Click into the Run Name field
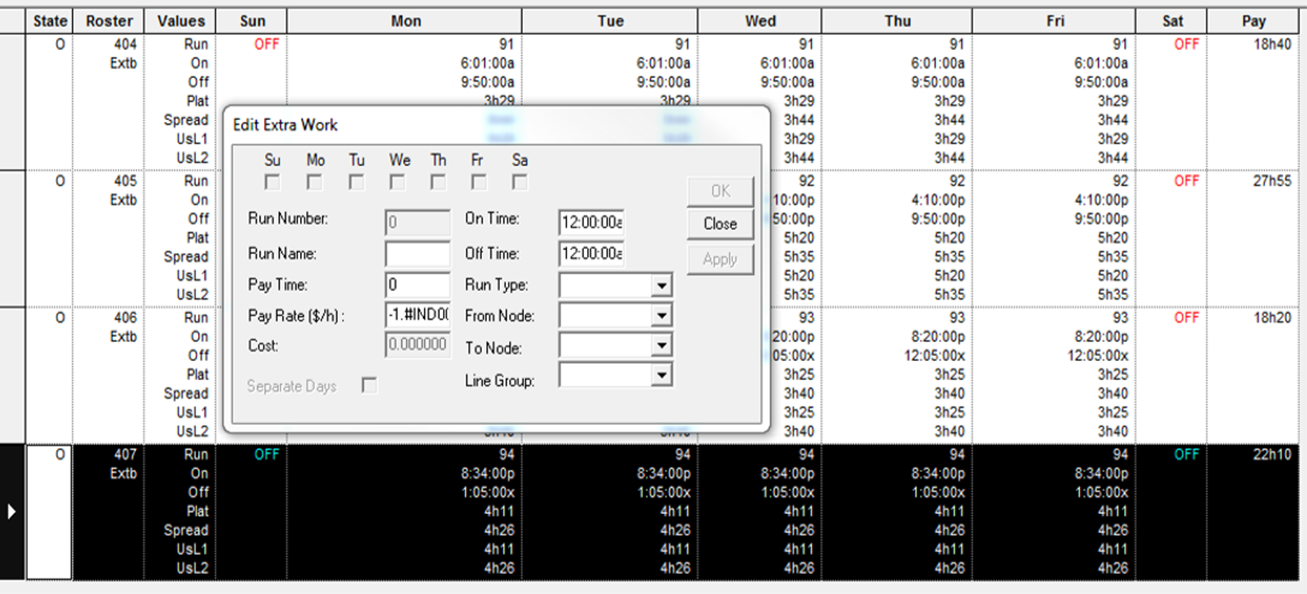1307x594 pixels. [x=417, y=254]
